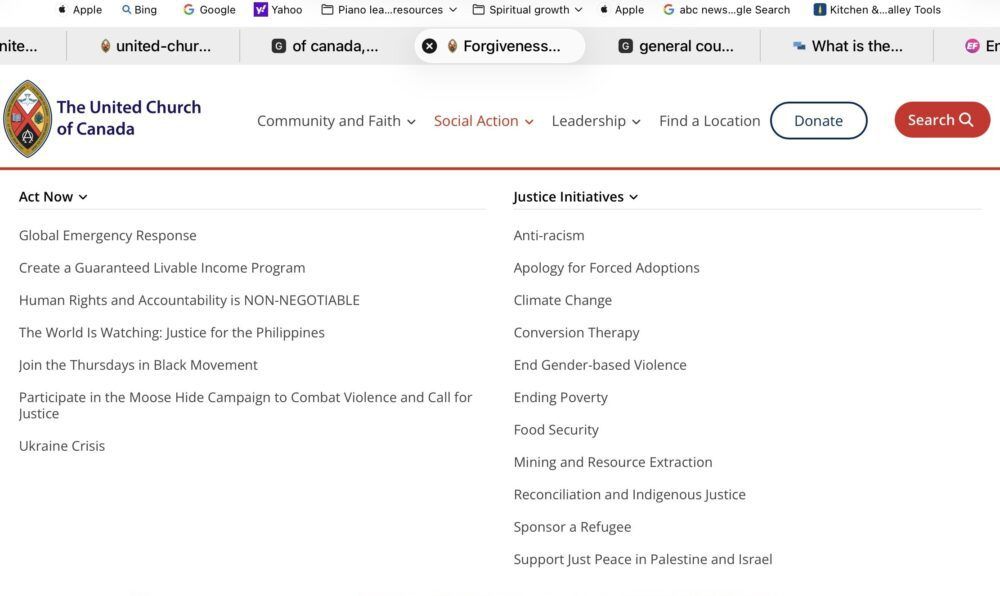
Task: Toggle the Justice Initiatives section heading
Action: (x=575, y=197)
